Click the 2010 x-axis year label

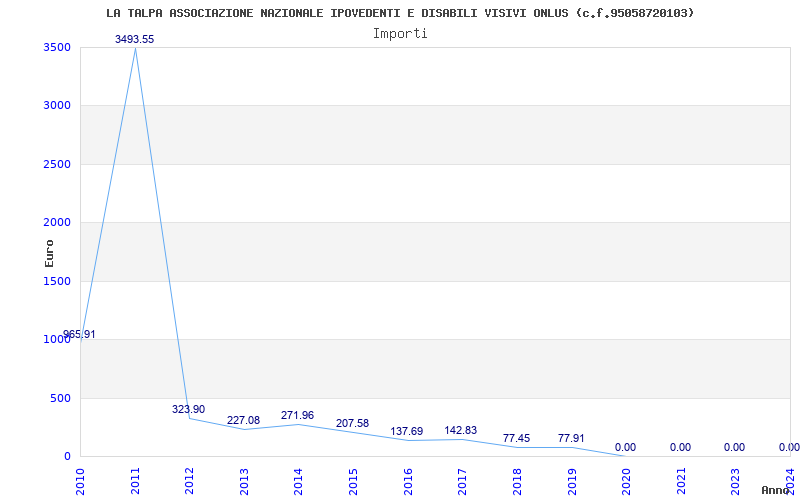[81, 482]
